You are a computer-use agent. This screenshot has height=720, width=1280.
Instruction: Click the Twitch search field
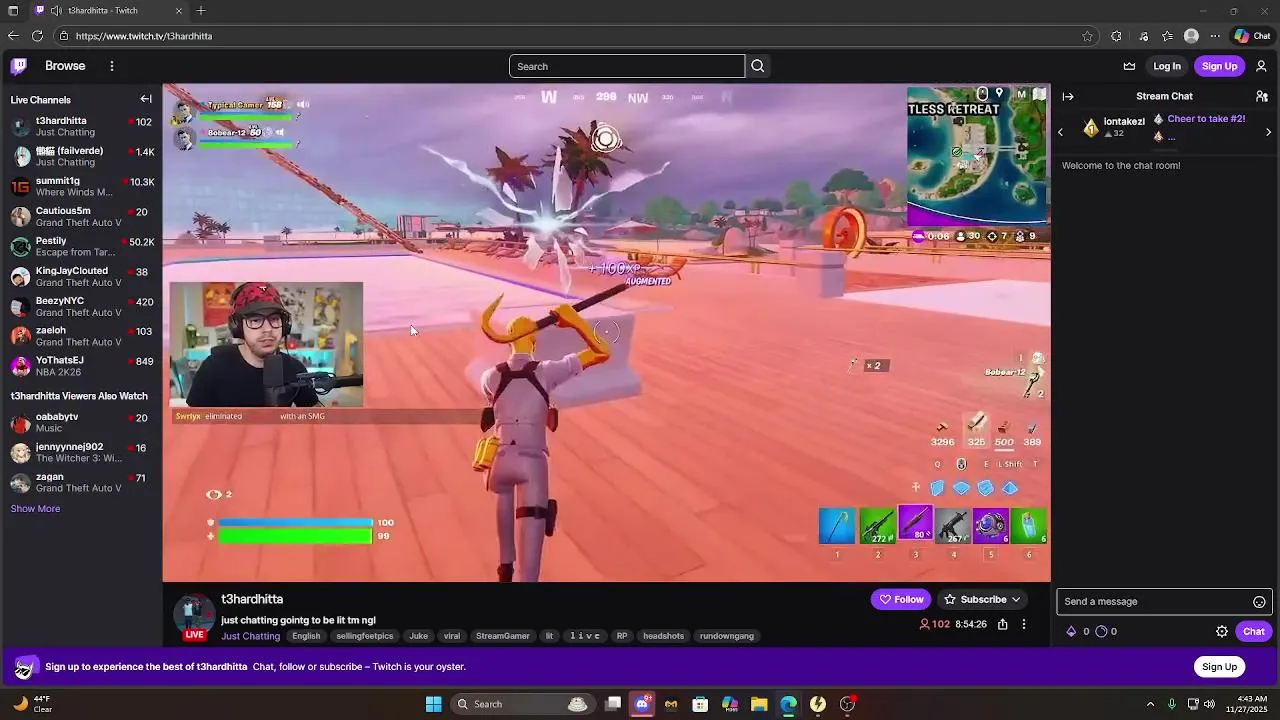click(627, 66)
